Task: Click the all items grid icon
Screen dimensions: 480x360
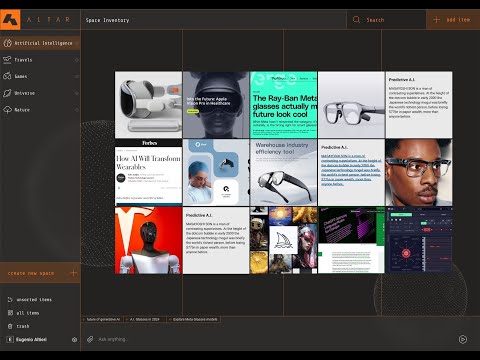Action: coord(10,313)
